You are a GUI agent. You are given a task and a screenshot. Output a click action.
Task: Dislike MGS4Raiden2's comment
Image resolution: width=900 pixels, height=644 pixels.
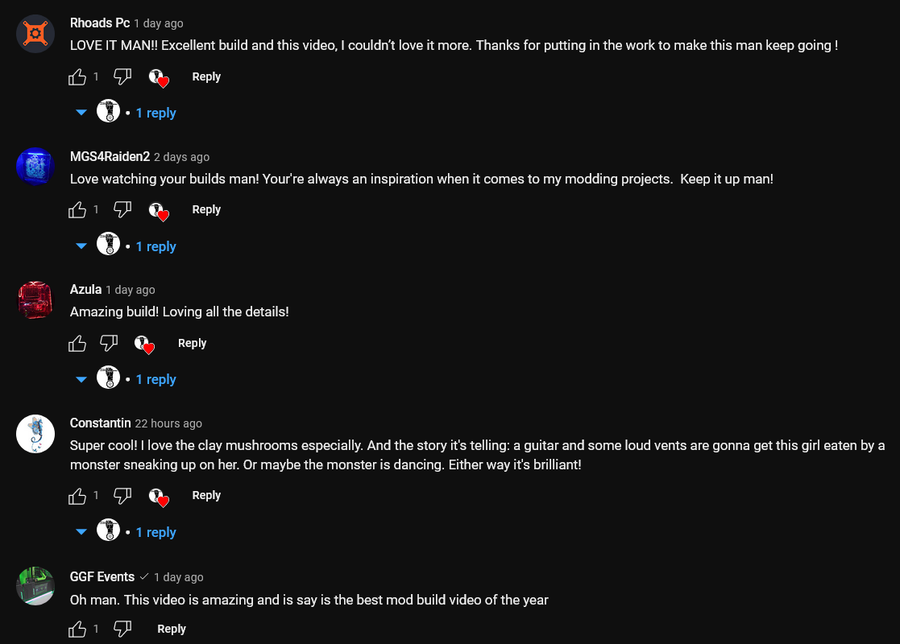point(122,210)
